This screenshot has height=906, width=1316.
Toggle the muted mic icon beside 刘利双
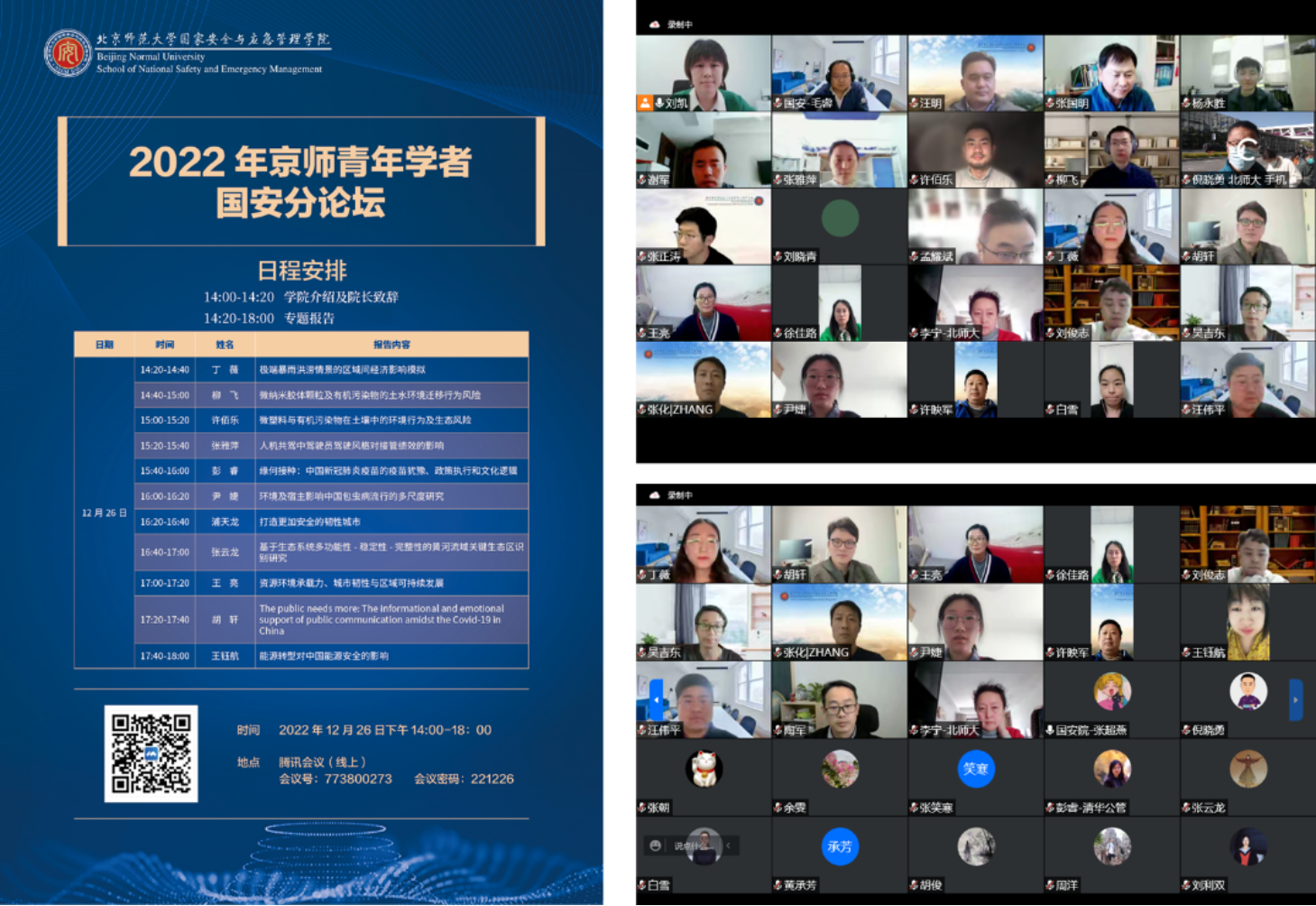point(1186,885)
